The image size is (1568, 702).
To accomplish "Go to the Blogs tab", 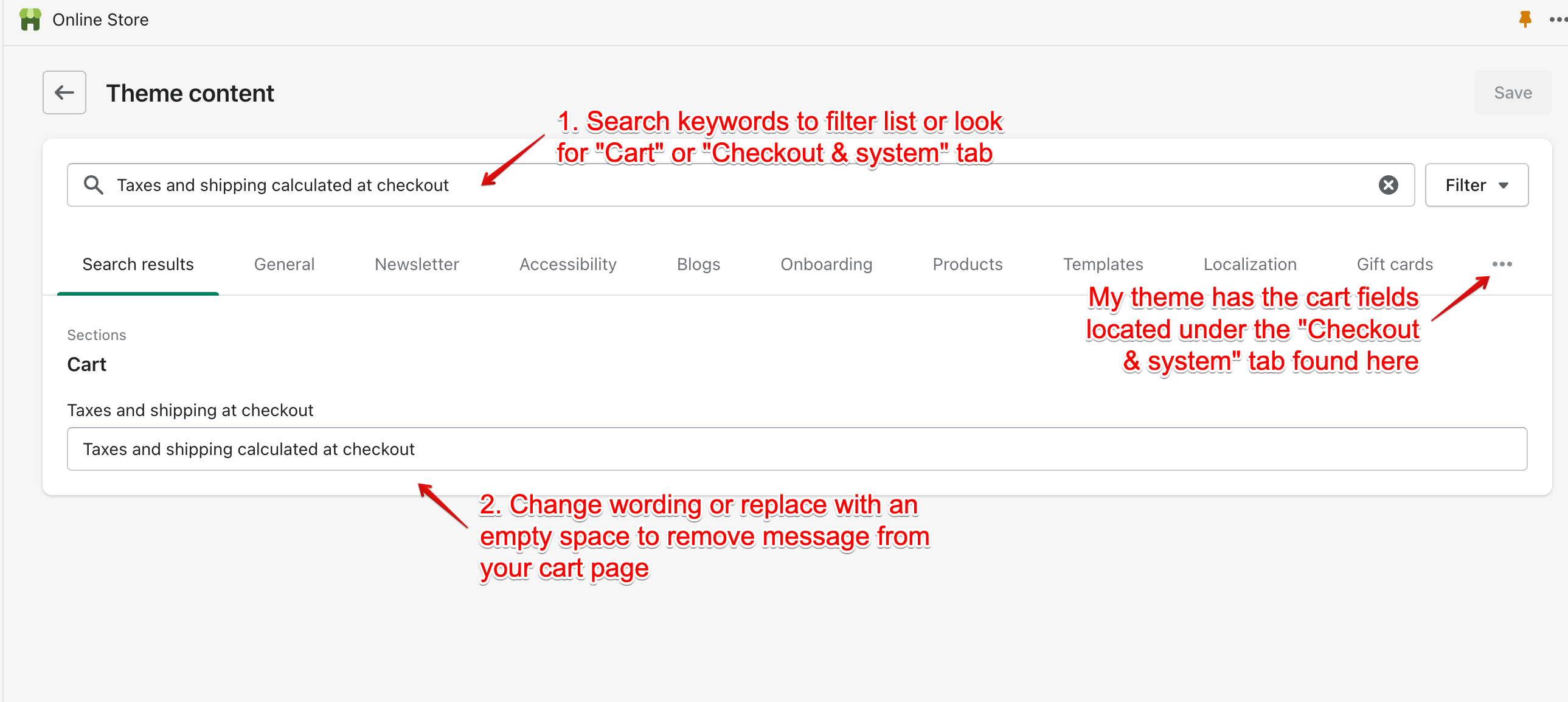I will click(x=698, y=264).
